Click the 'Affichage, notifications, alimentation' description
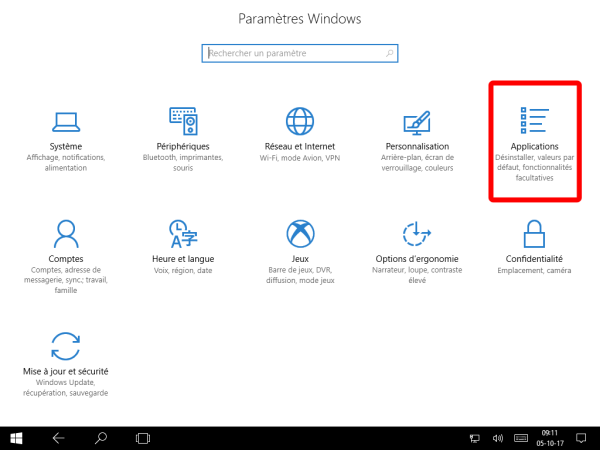This screenshot has width=600, height=450. point(66,163)
